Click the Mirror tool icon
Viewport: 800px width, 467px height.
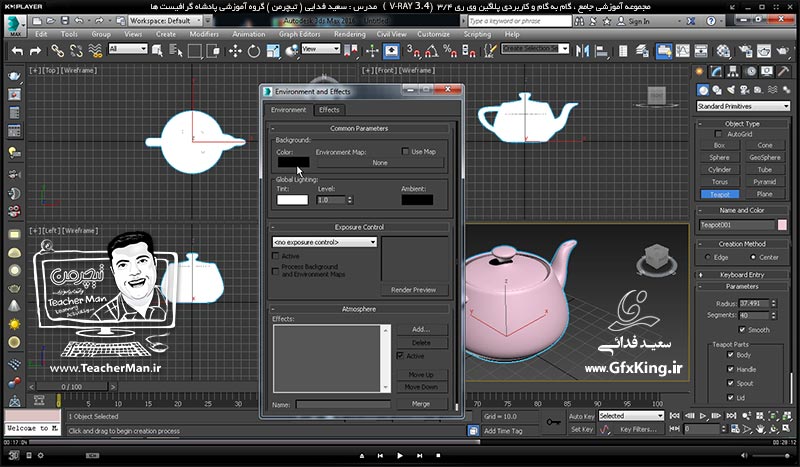pyautogui.click(x=582, y=51)
